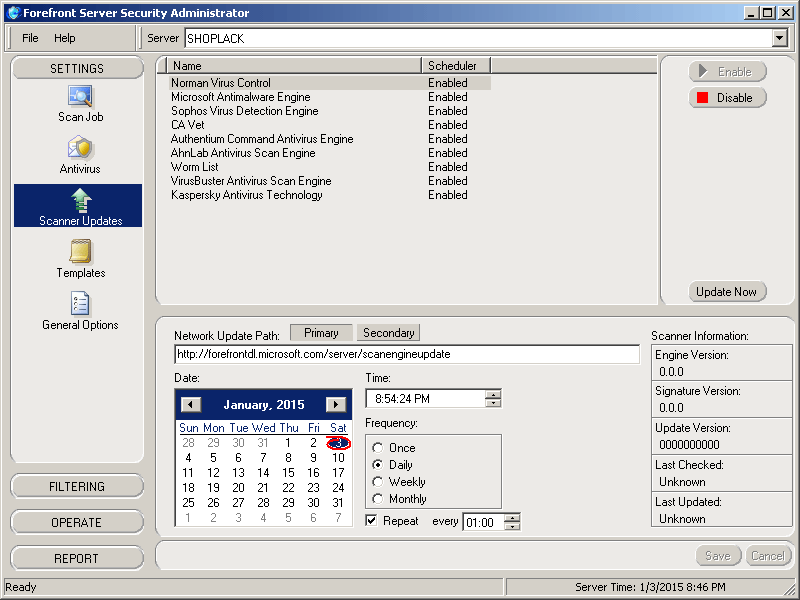Select Sophos Virus Detection Engine row
The width and height of the screenshot is (800, 600).
(330, 111)
